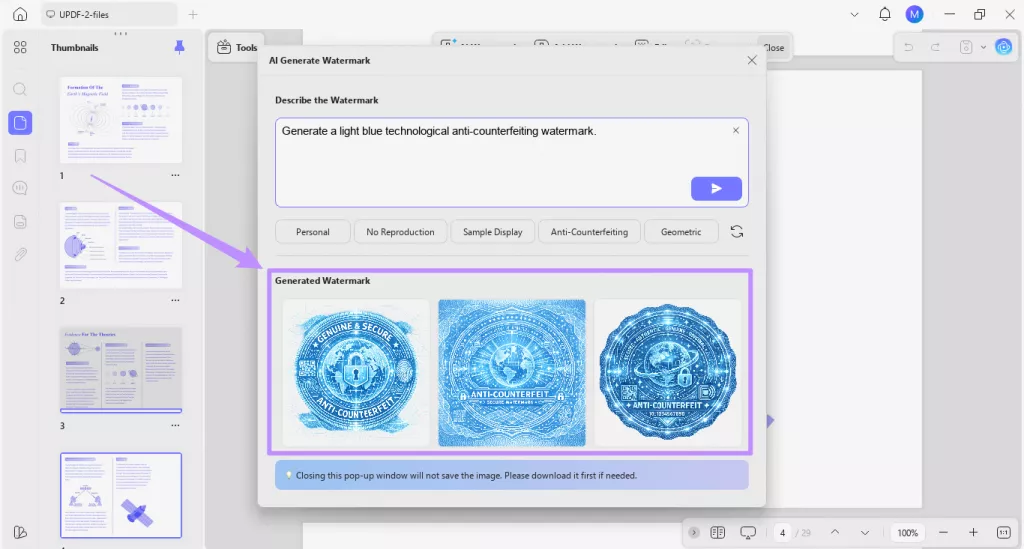Open the attachments paperclip icon

click(x=20, y=255)
